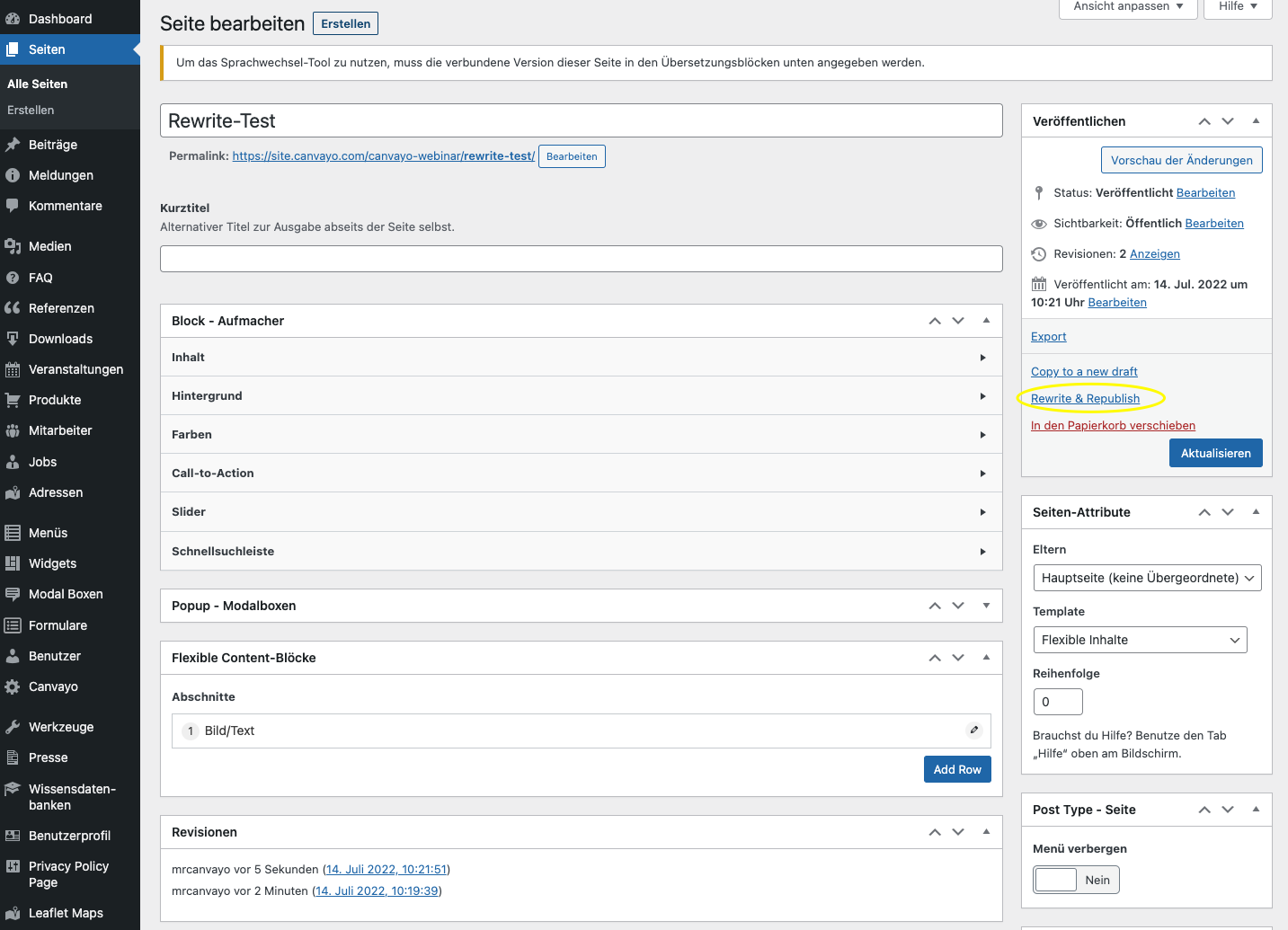Collapse the Flexible Content-Blöcke panel
This screenshot has height=930, width=1288.
(986, 658)
